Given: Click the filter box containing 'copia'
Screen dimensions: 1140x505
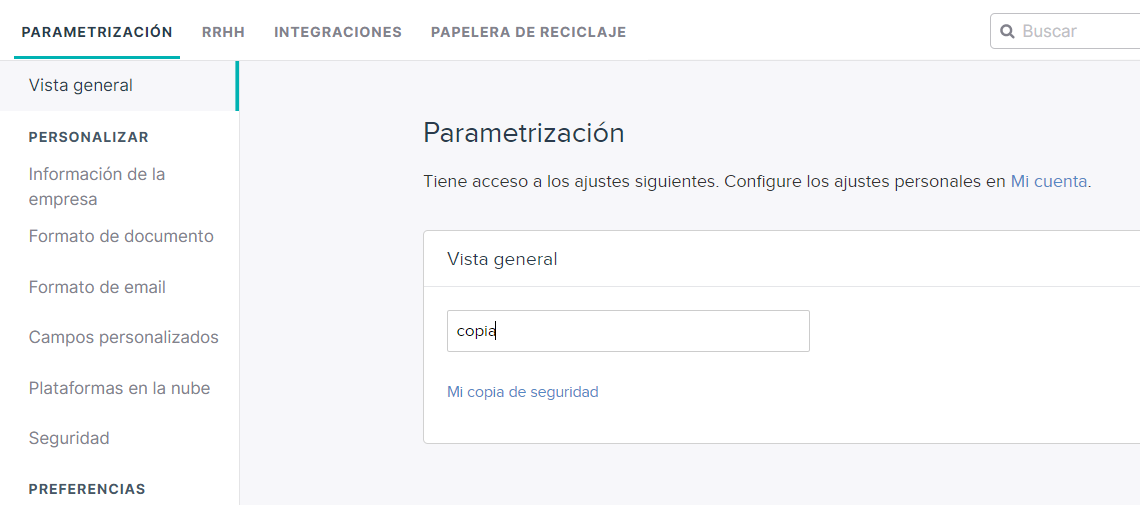Looking at the screenshot, I should point(628,331).
